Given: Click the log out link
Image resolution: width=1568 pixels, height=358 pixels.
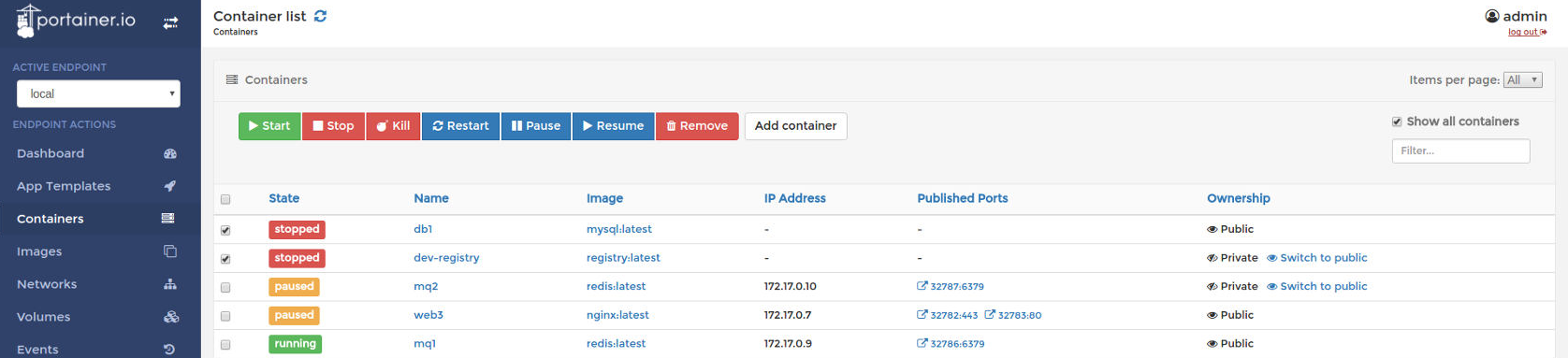Looking at the screenshot, I should point(1527,32).
